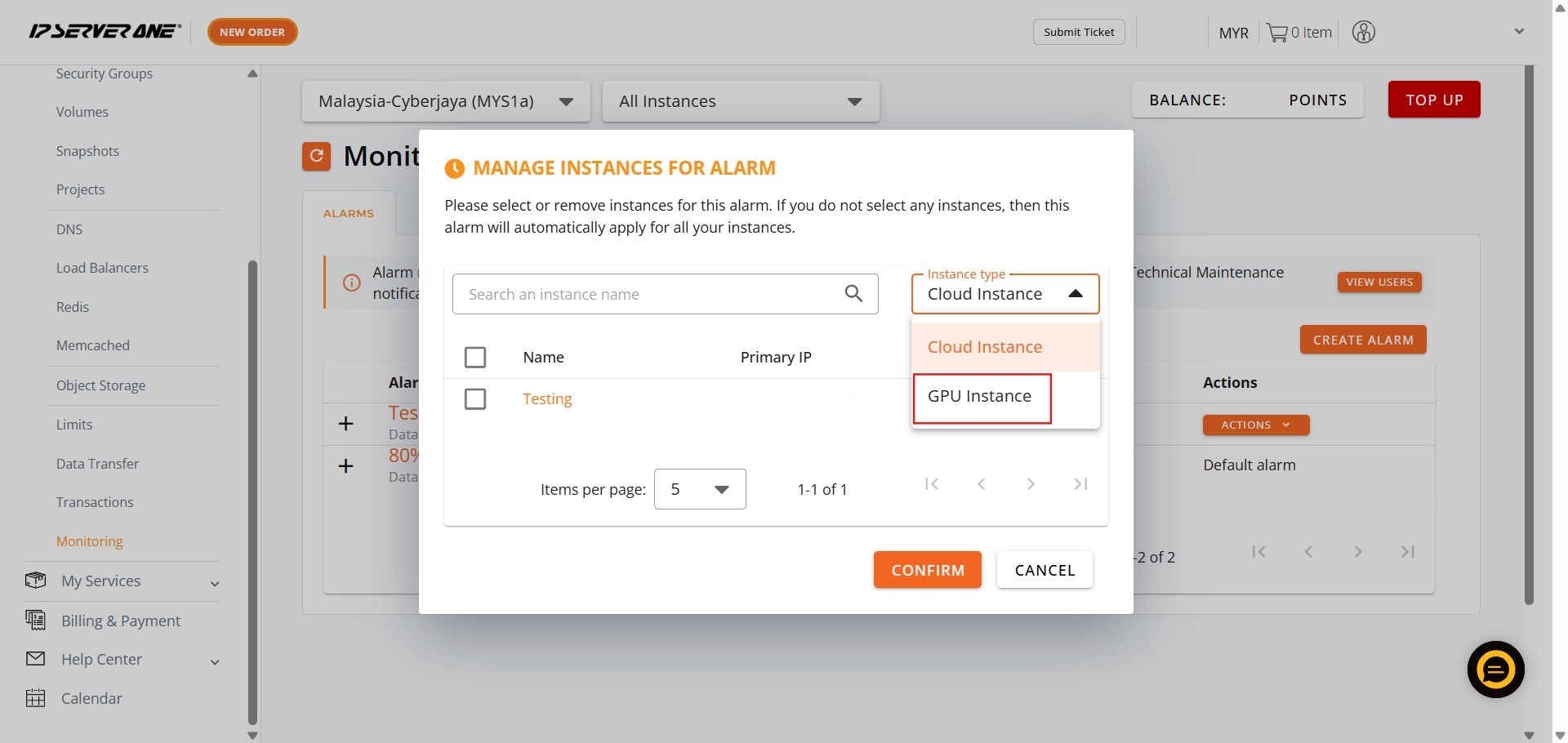Open the live chat support bubble

[1495, 670]
